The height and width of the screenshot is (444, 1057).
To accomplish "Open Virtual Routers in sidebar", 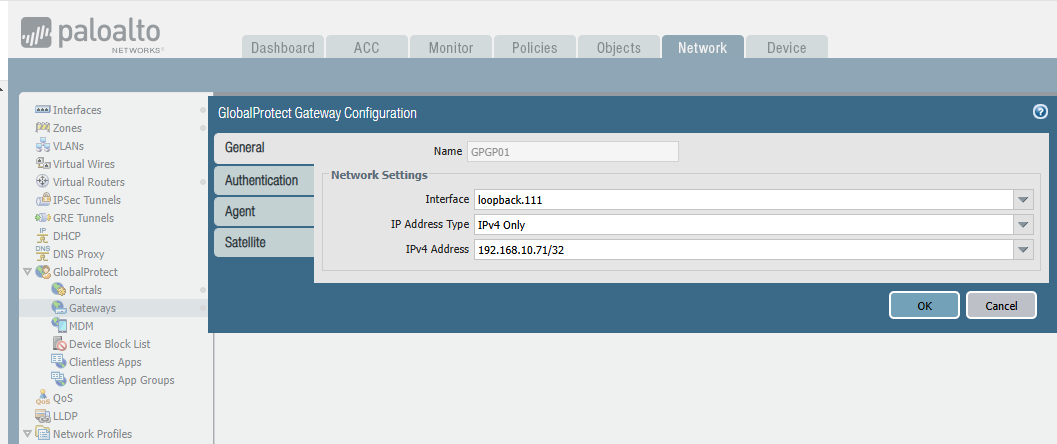I will [89, 182].
